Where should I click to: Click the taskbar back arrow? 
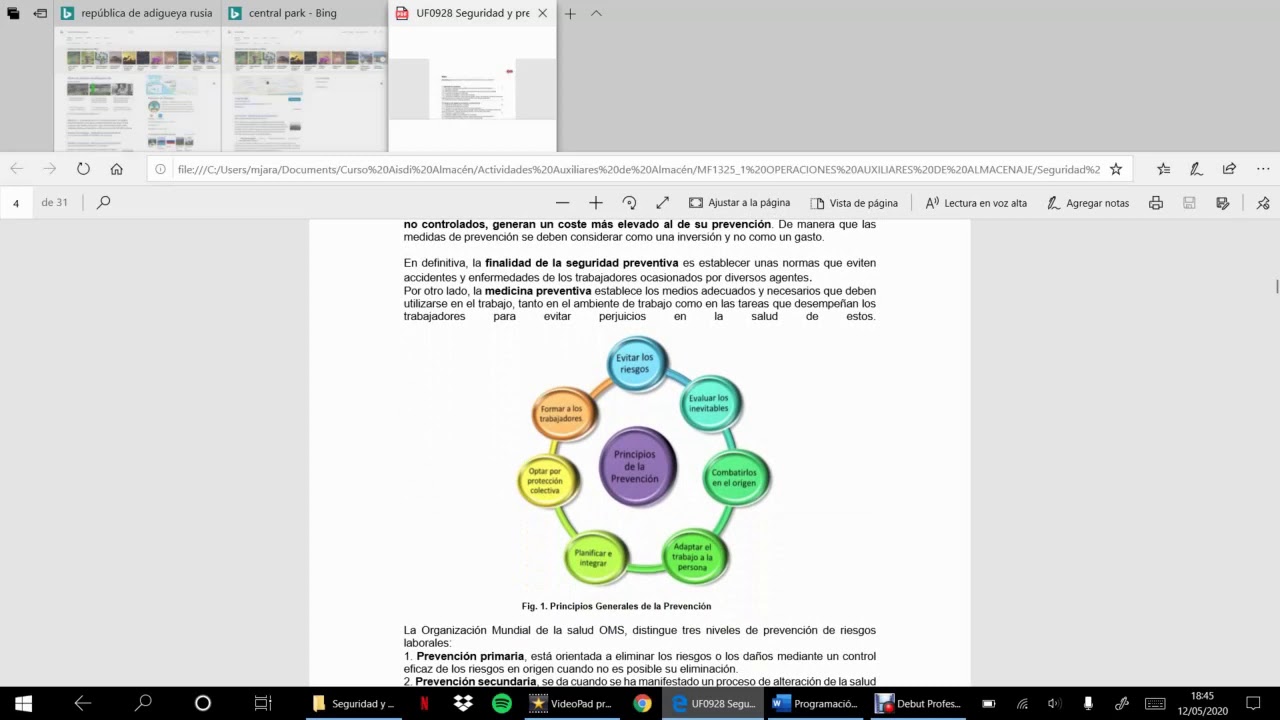(x=83, y=703)
